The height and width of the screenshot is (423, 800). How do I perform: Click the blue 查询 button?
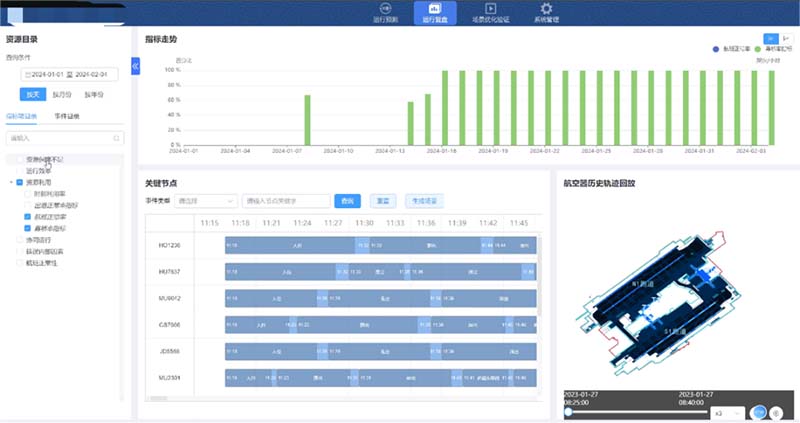tap(347, 201)
